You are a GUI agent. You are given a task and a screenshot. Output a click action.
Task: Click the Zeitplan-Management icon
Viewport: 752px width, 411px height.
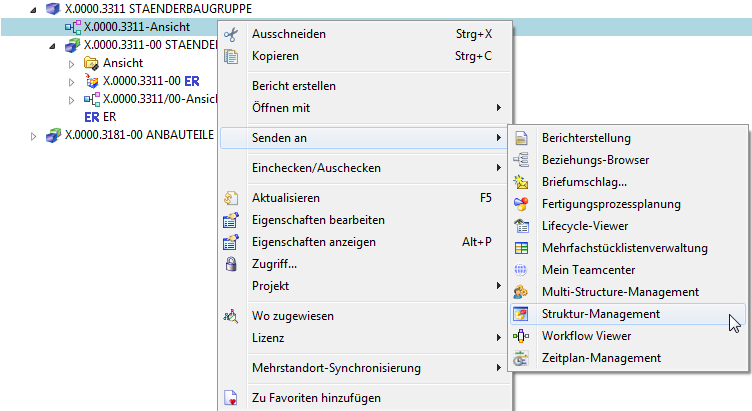[520, 358]
